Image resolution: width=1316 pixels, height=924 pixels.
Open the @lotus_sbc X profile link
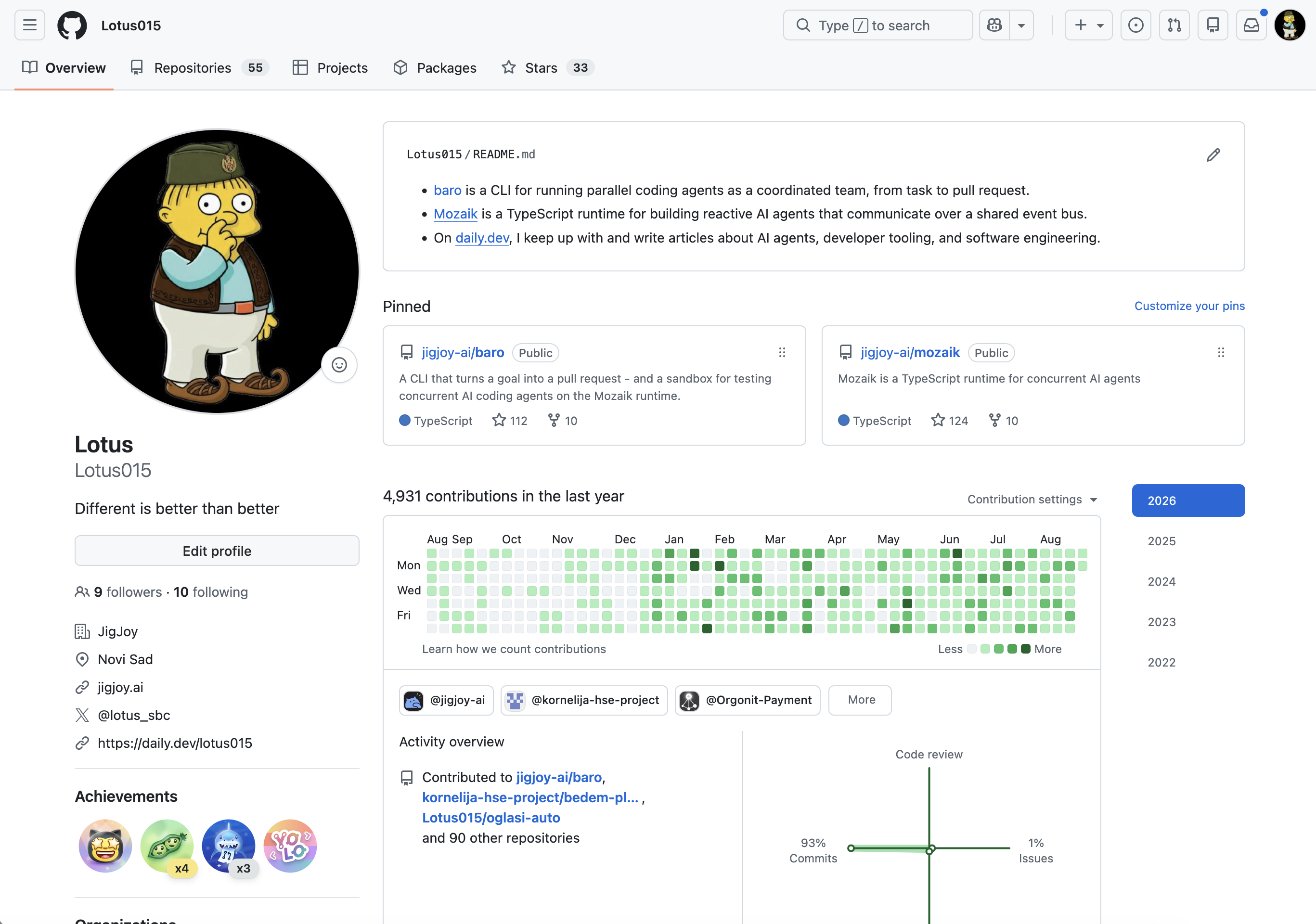(134, 715)
